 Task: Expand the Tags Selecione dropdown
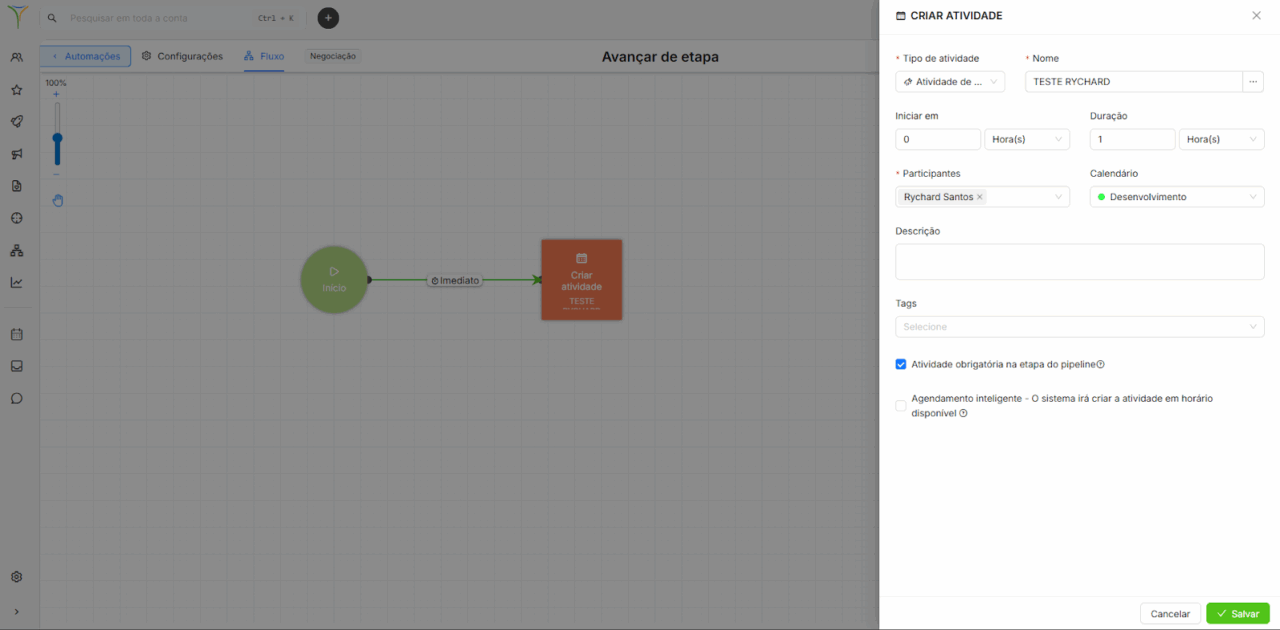[x=1079, y=327]
